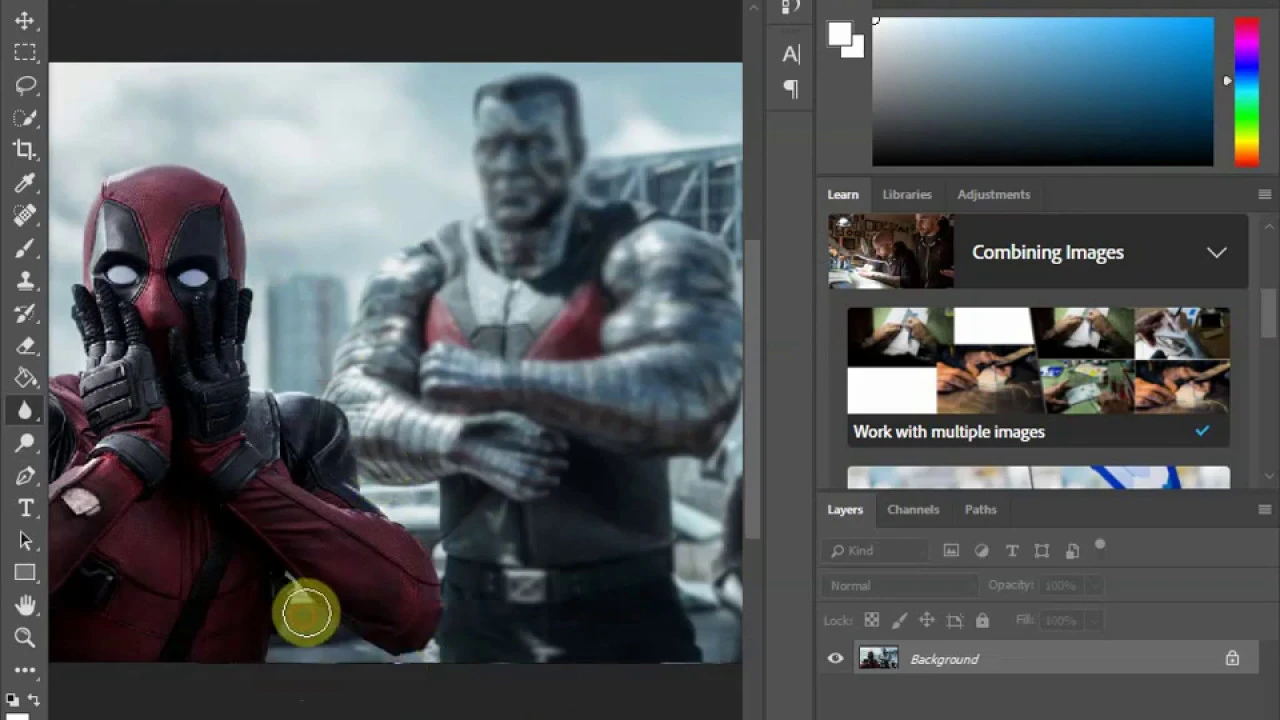The height and width of the screenshot is (720, 1280).
Task: Open the Fill slider dropdown arrow
Action: (1095, 621)
